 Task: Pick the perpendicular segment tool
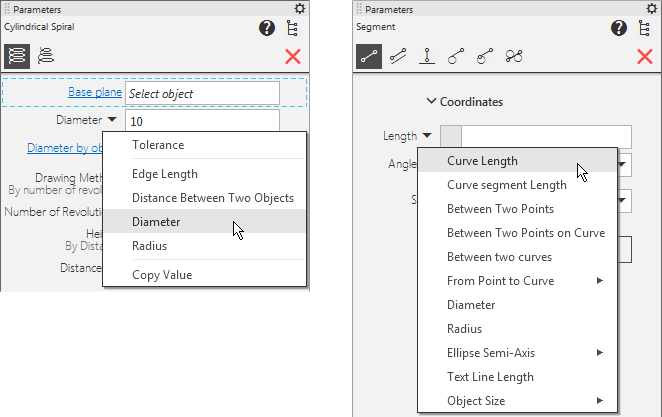[427, 56]
